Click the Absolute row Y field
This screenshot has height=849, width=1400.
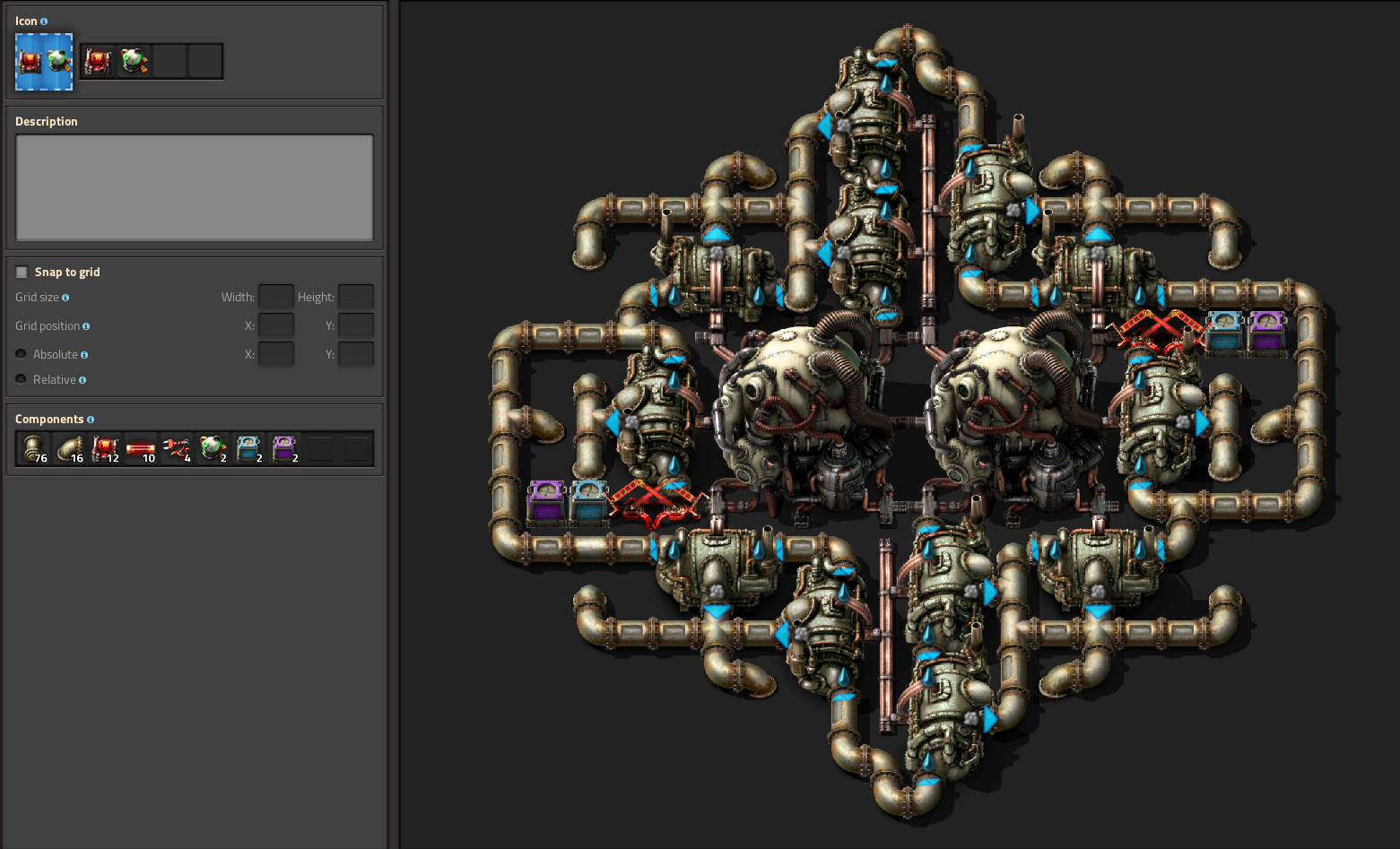pyautogui.click(x=356, y=354)
